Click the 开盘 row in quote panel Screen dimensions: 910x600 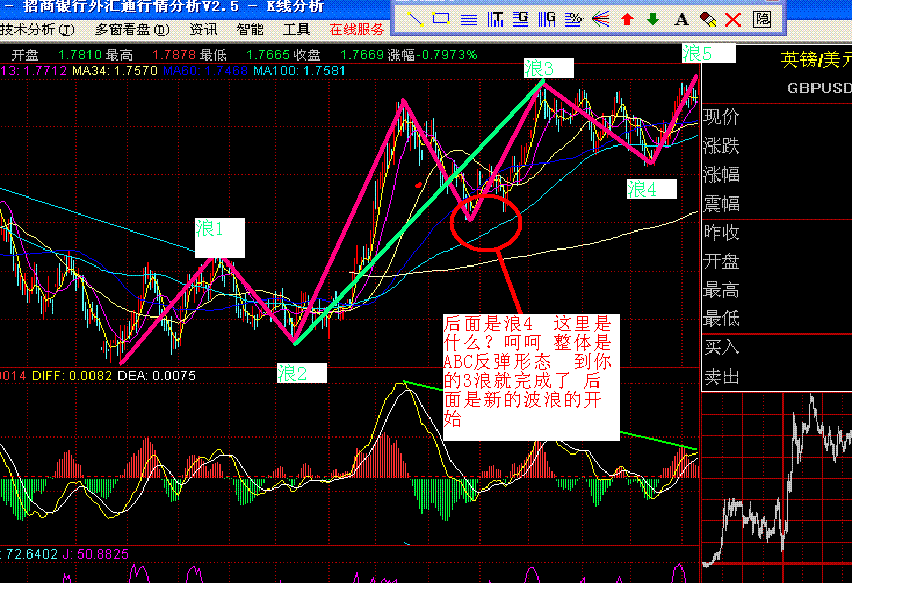(x=777, y=261)
